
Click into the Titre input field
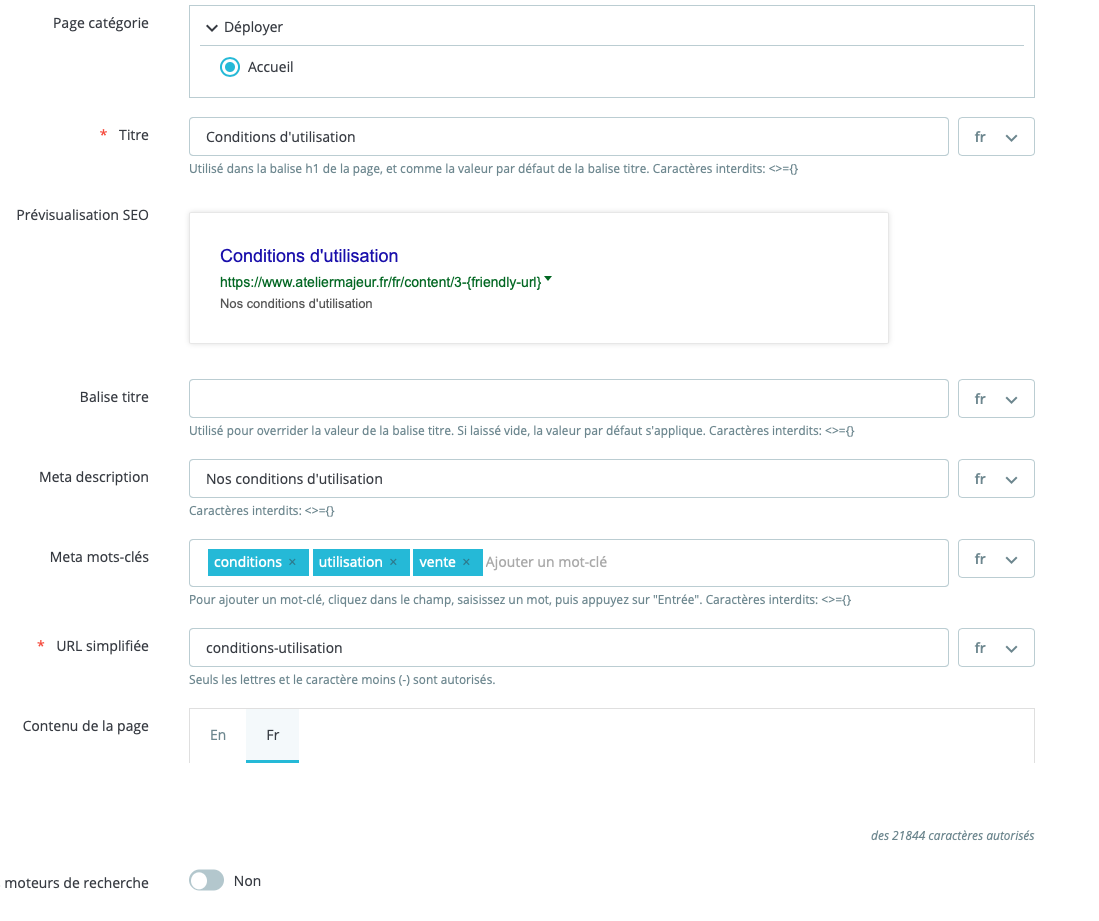pos(568,137)
